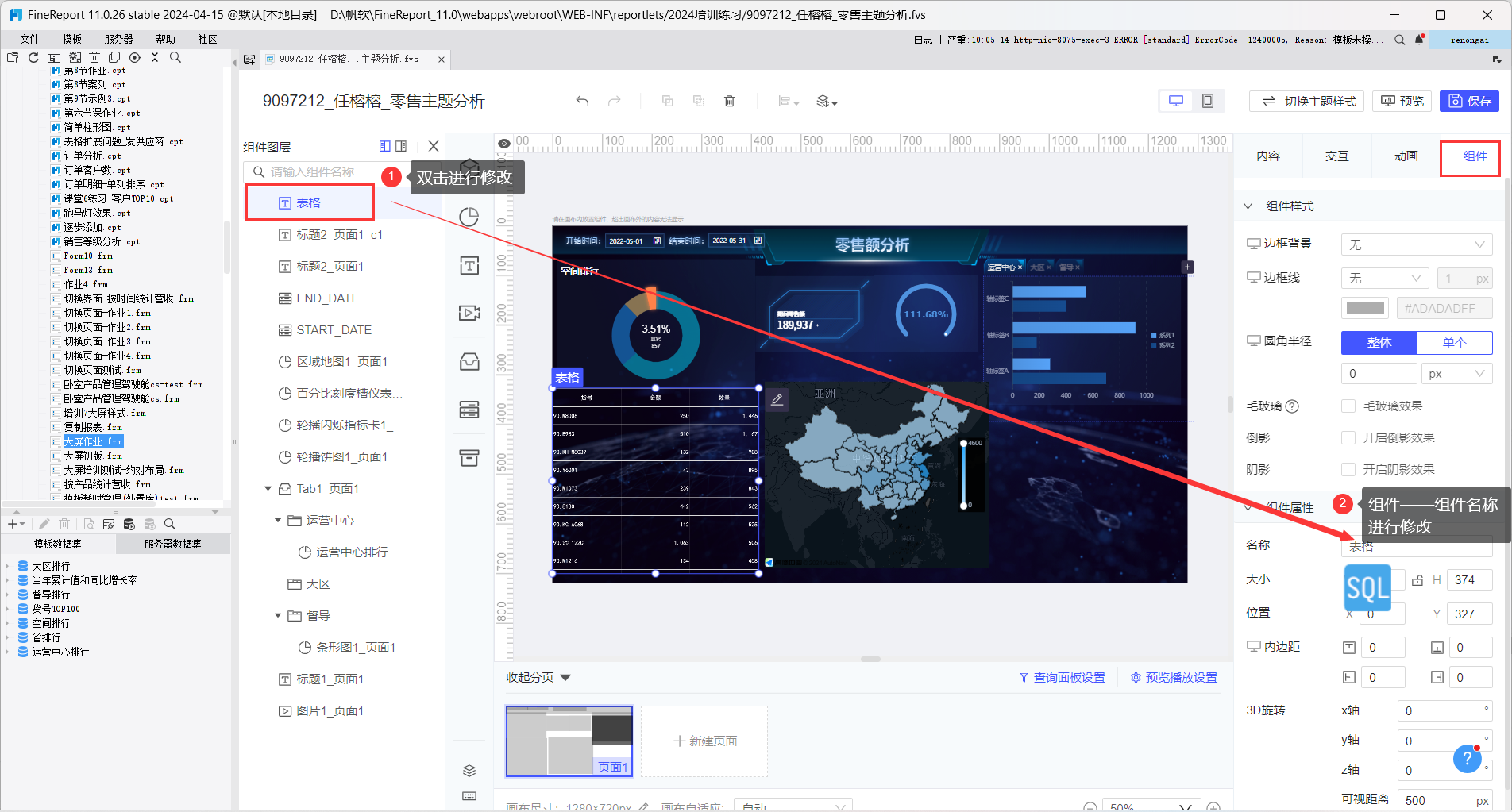Viewport: 1512px width, 812px height.
Task: Click the locate current template target icon
Action: [x=134, y=57]
